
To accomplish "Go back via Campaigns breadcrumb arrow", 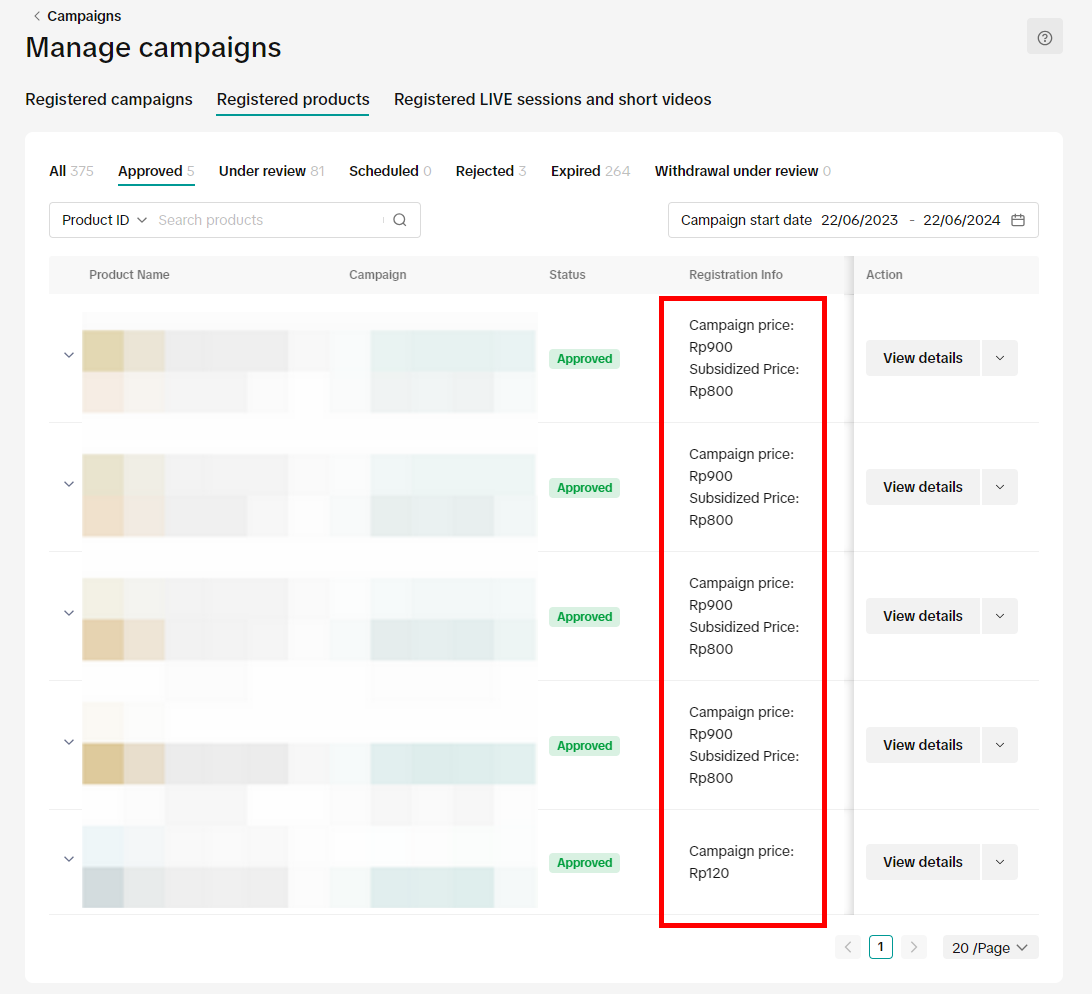I will [x=37, y=16].
